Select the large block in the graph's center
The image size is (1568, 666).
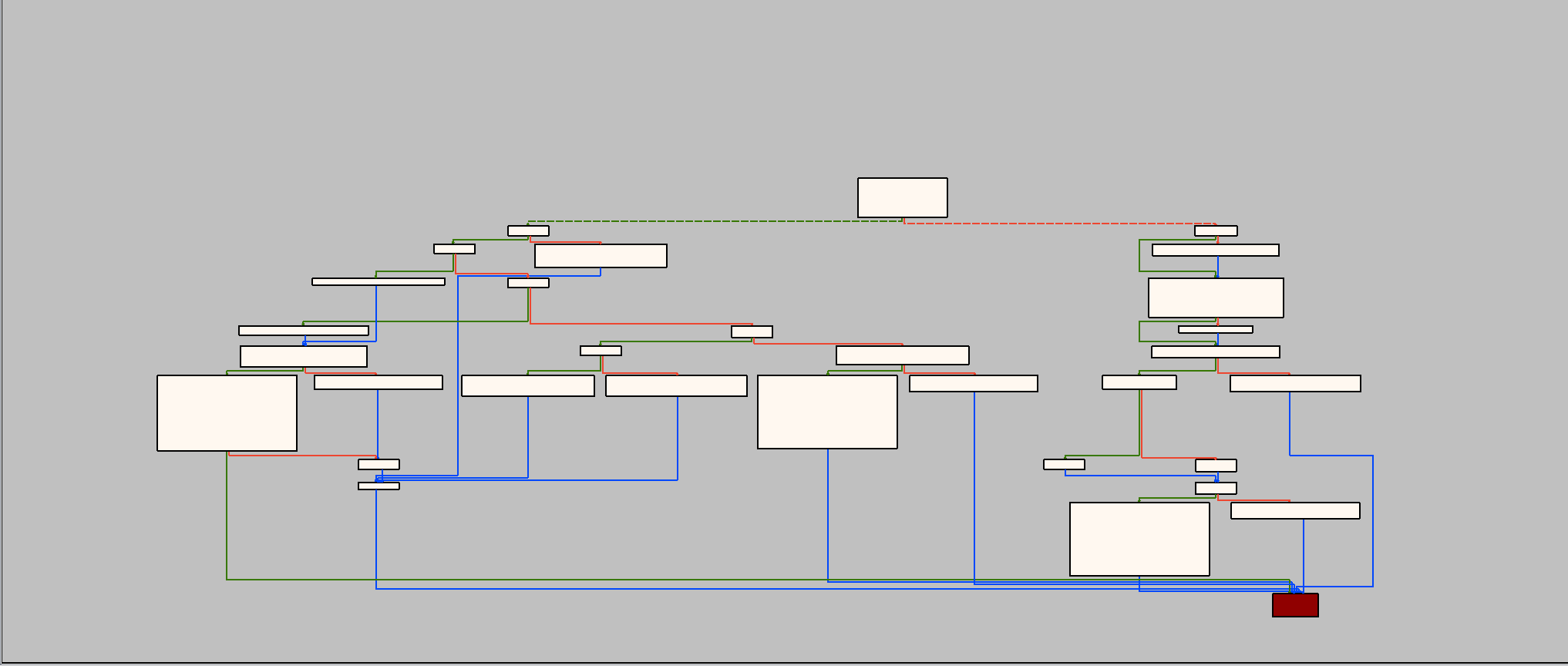click(827, 412)
